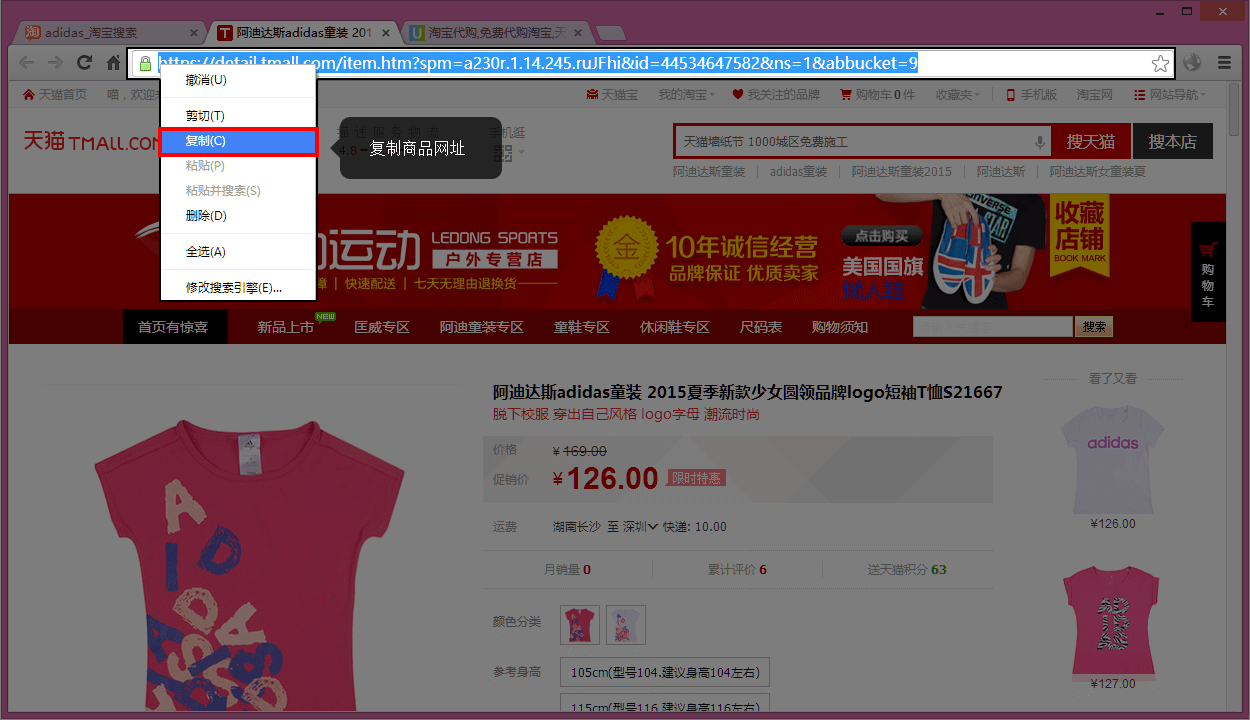Image resolution: width=1250 pixels, height=720 pixels.
Task: Open the 新品上市 shop tab
Action: [286, 327]
